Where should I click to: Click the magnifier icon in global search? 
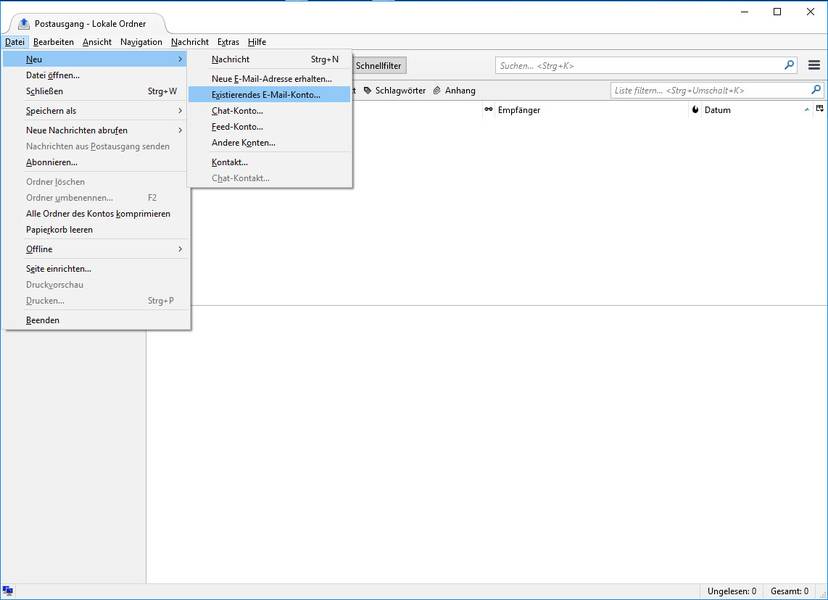pos(789,65)
